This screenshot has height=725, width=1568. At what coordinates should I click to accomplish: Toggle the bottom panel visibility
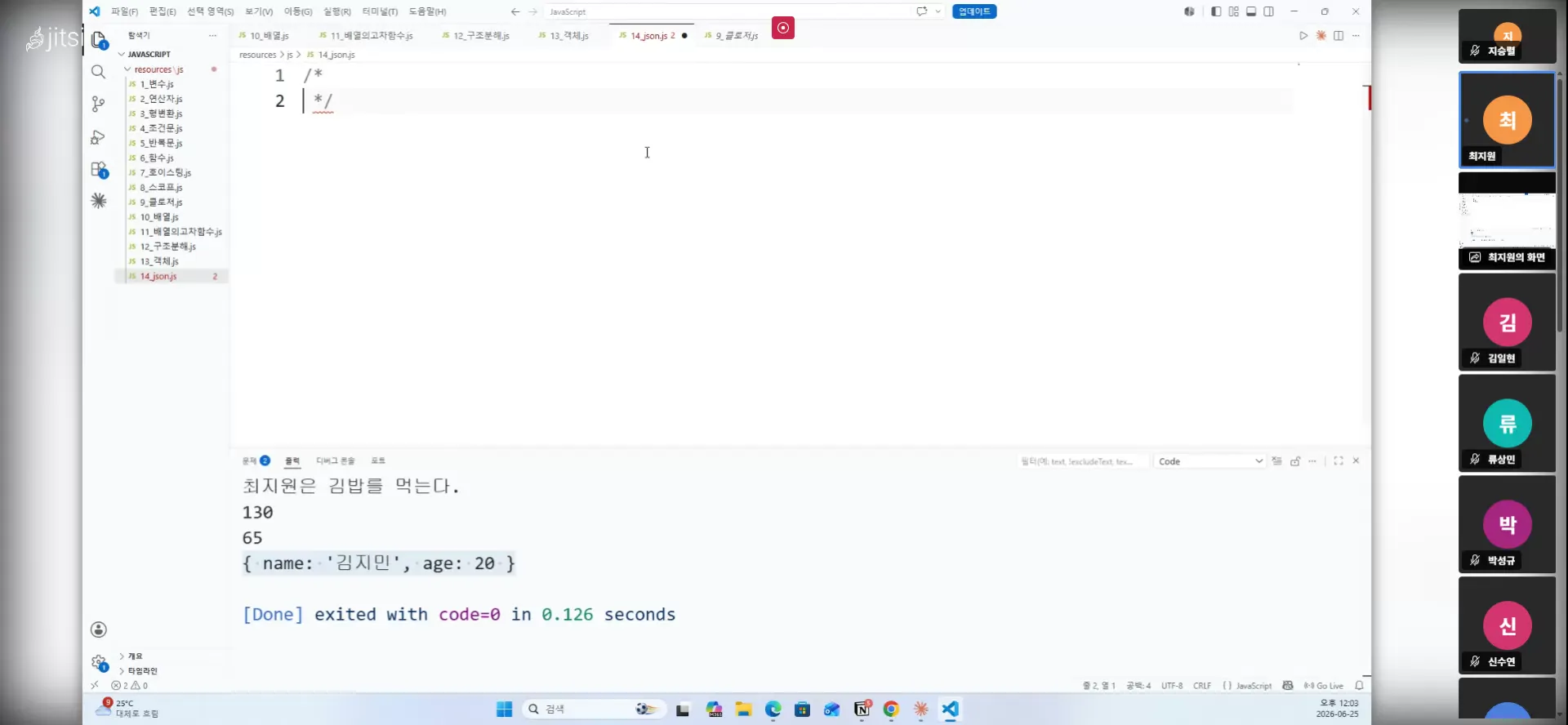tap(1251, 11)
